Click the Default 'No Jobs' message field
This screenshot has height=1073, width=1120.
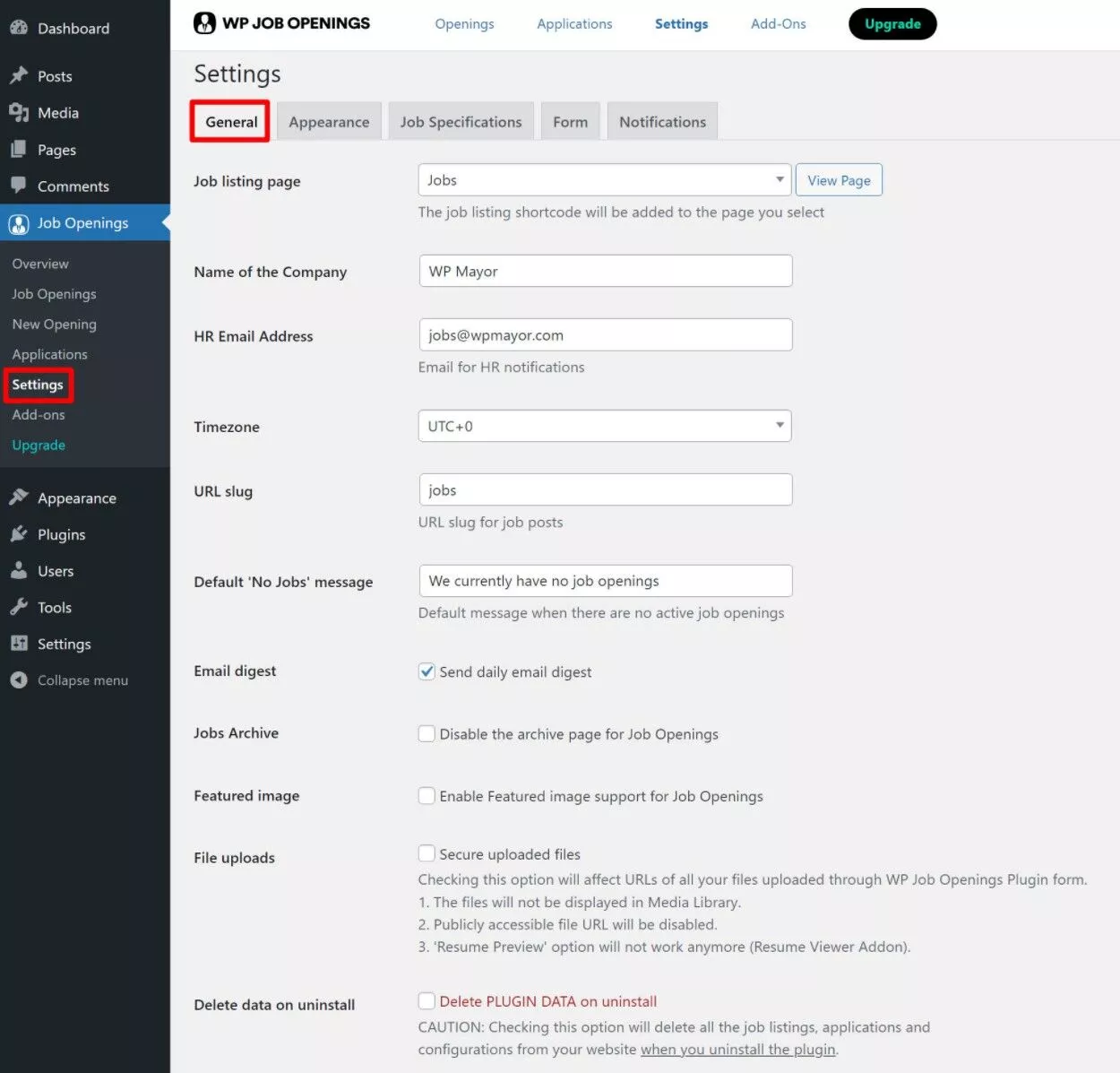(606, 580)
